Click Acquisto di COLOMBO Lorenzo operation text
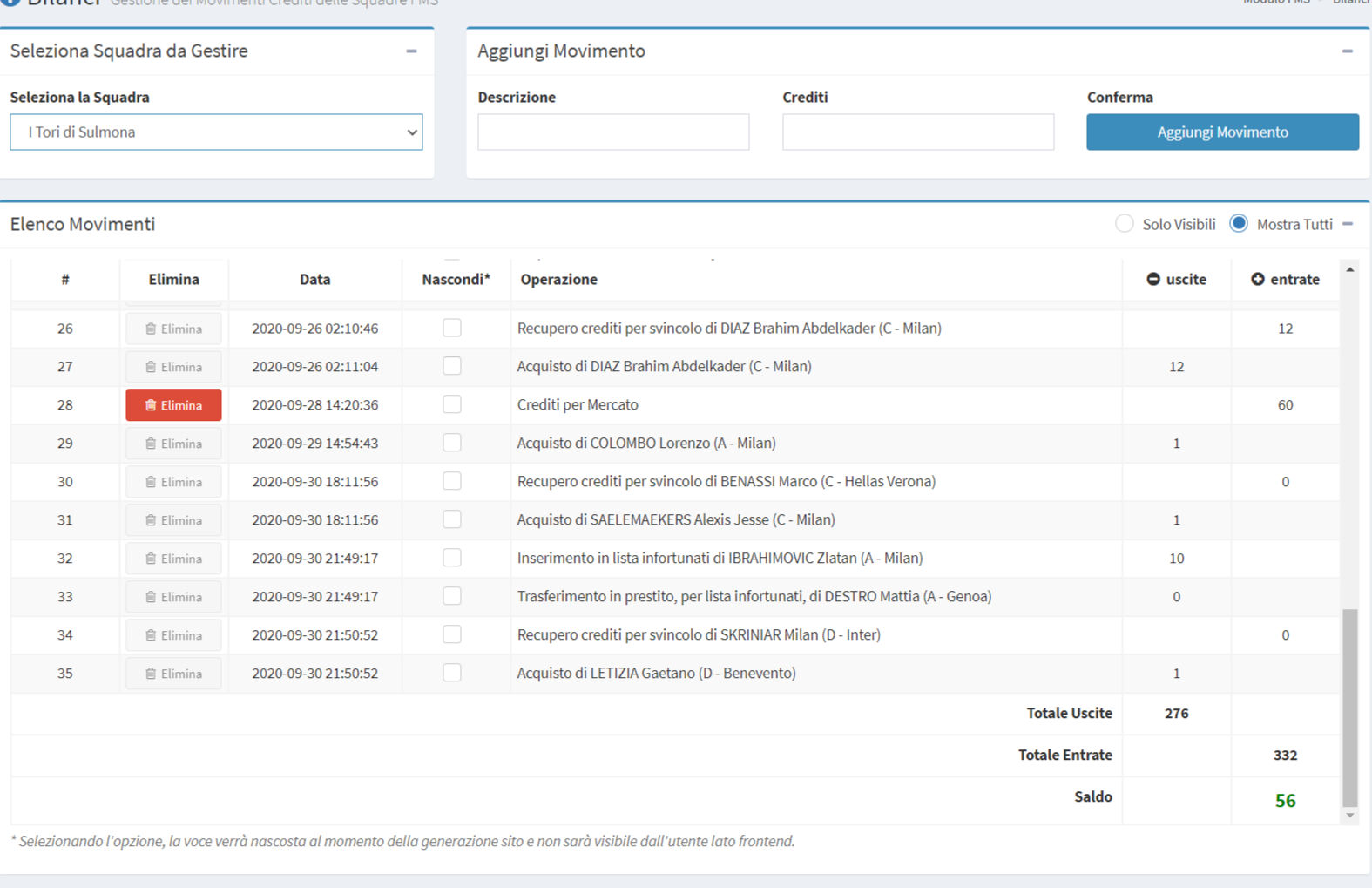Image resolution: width=1372 pixels, height=888 pixels. [x=646, y=444]
